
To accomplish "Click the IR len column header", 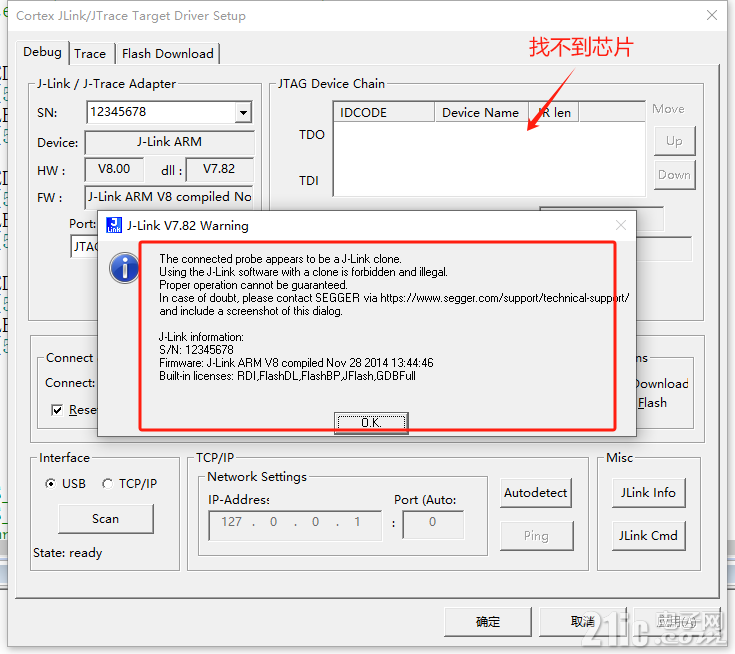I will [x=554, y=113].
